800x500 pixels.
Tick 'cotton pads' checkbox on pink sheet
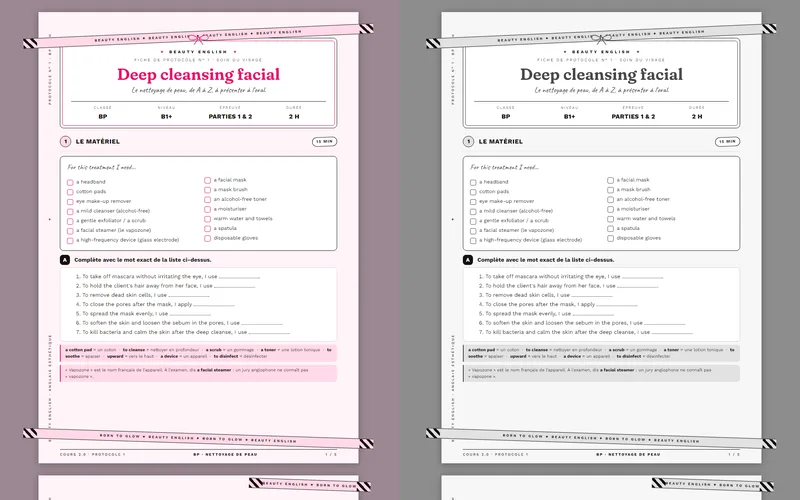click(x=70, y=192)
